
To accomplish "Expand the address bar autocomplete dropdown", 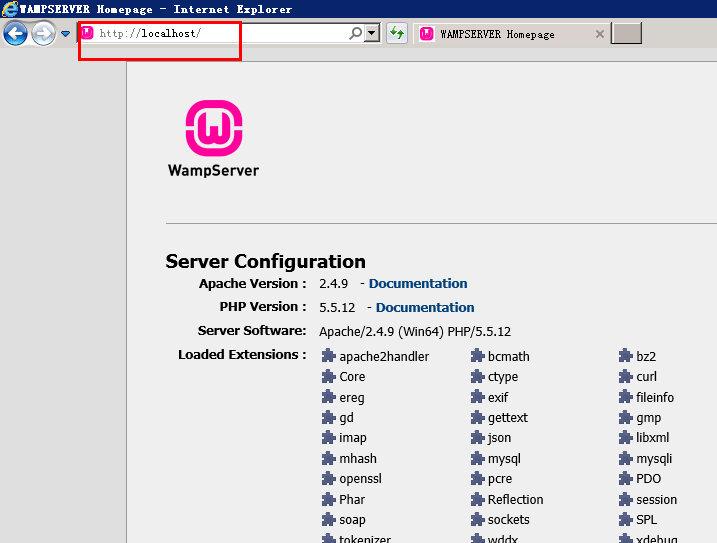I will tap(372, 34).
